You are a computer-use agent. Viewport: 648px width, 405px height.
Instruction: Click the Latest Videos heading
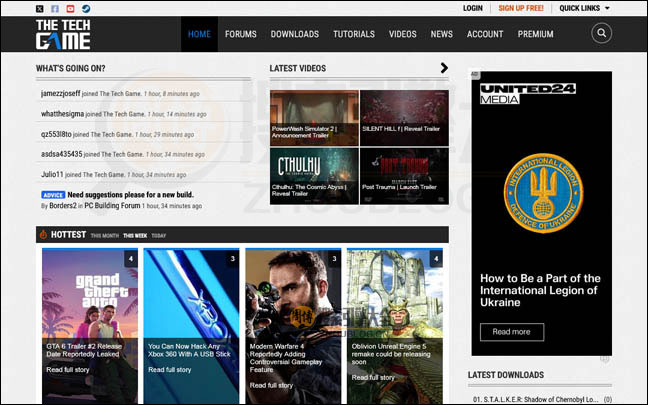298,68
